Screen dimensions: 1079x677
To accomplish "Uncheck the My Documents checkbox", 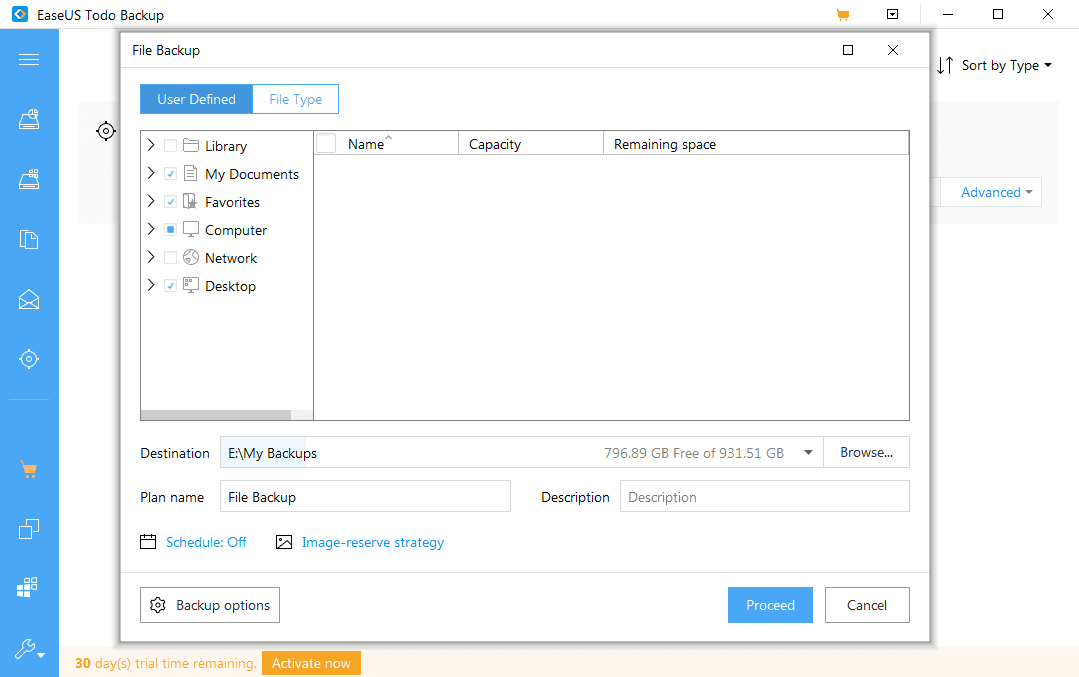I will click(x=171, y=174).
